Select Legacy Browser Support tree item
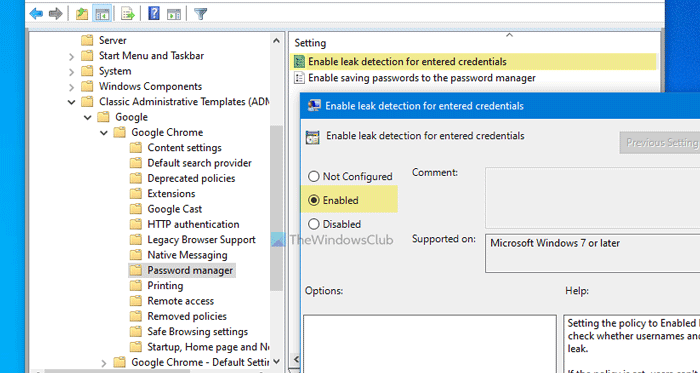This screenshot has width=700, height=373. click(201, 240)
